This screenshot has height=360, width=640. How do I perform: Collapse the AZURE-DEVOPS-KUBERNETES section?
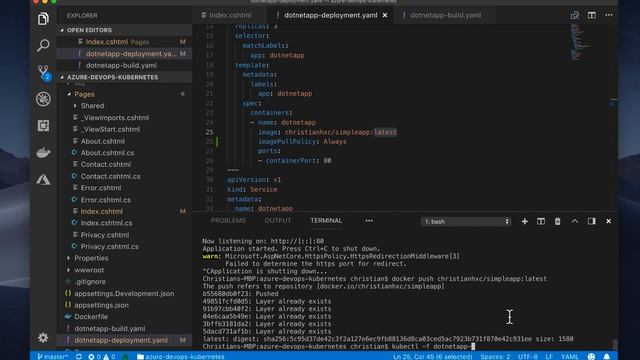click(x=124, y=77)
